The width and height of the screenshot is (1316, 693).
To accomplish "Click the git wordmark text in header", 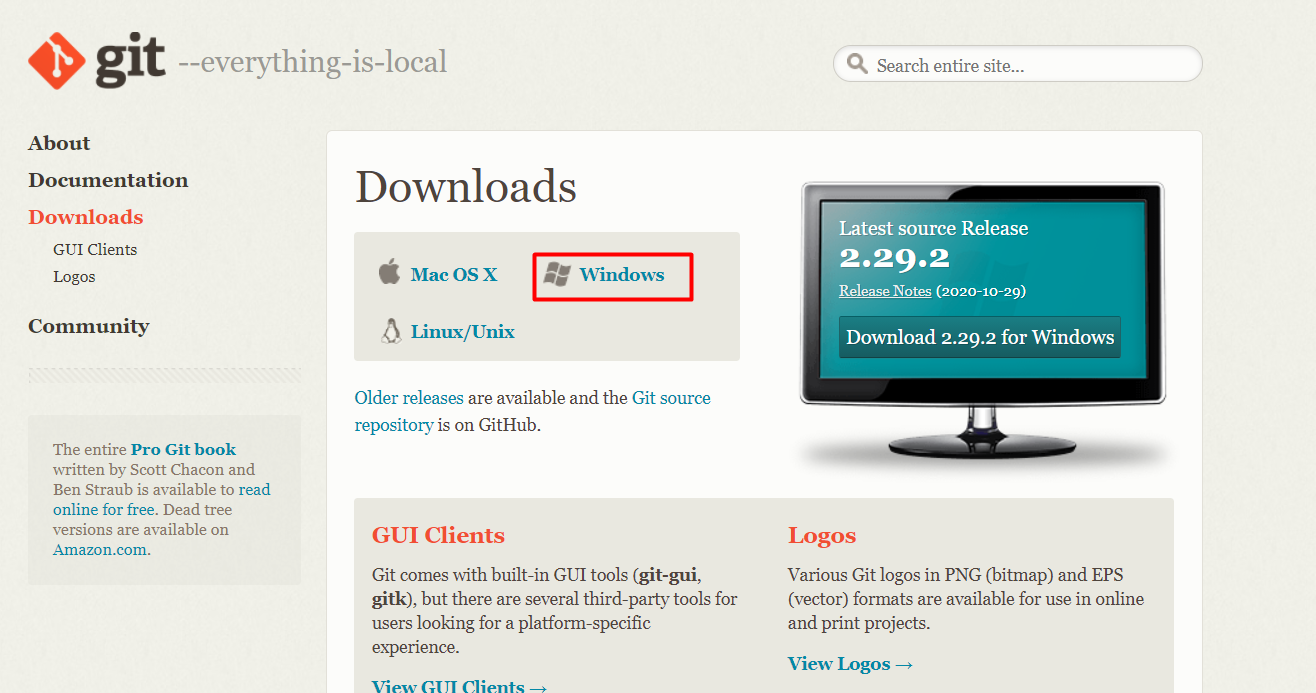I will click(x=130, y=62).
